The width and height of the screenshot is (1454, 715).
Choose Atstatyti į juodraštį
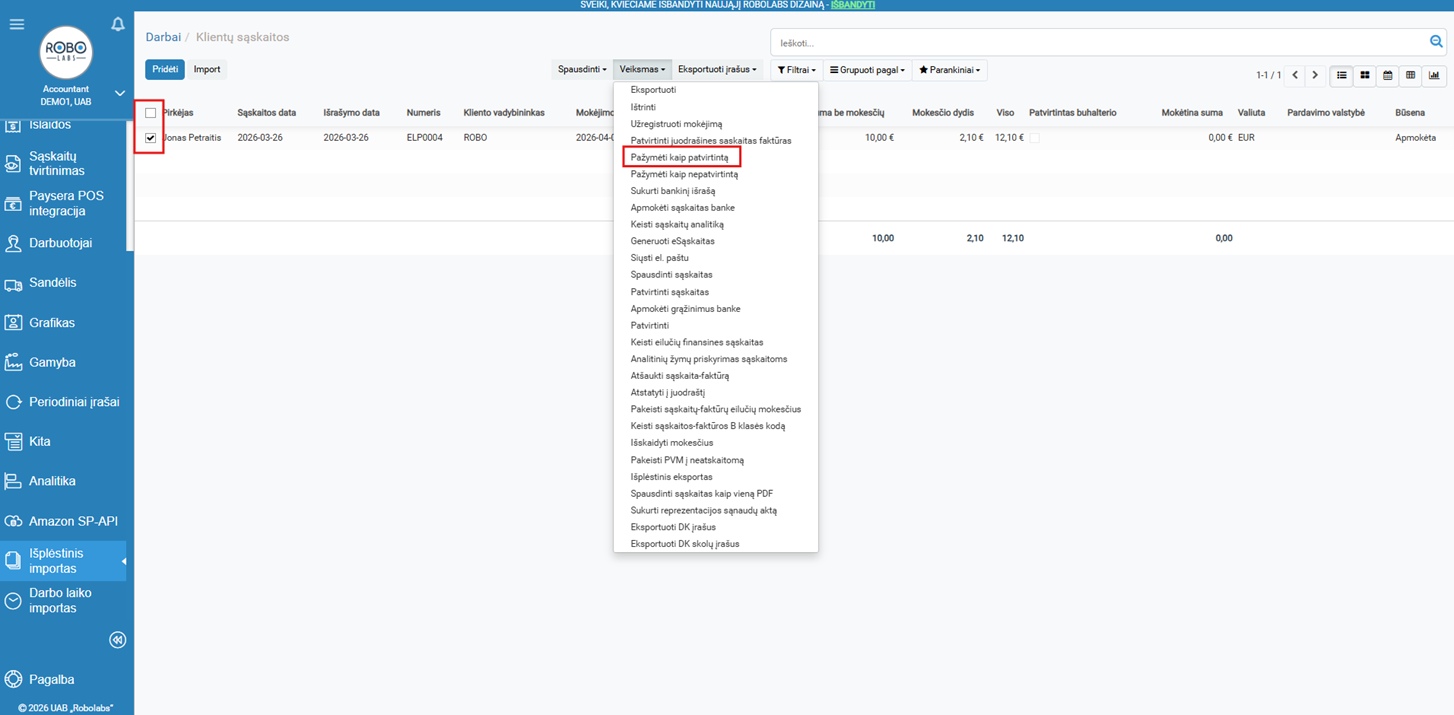click(667, 393)
